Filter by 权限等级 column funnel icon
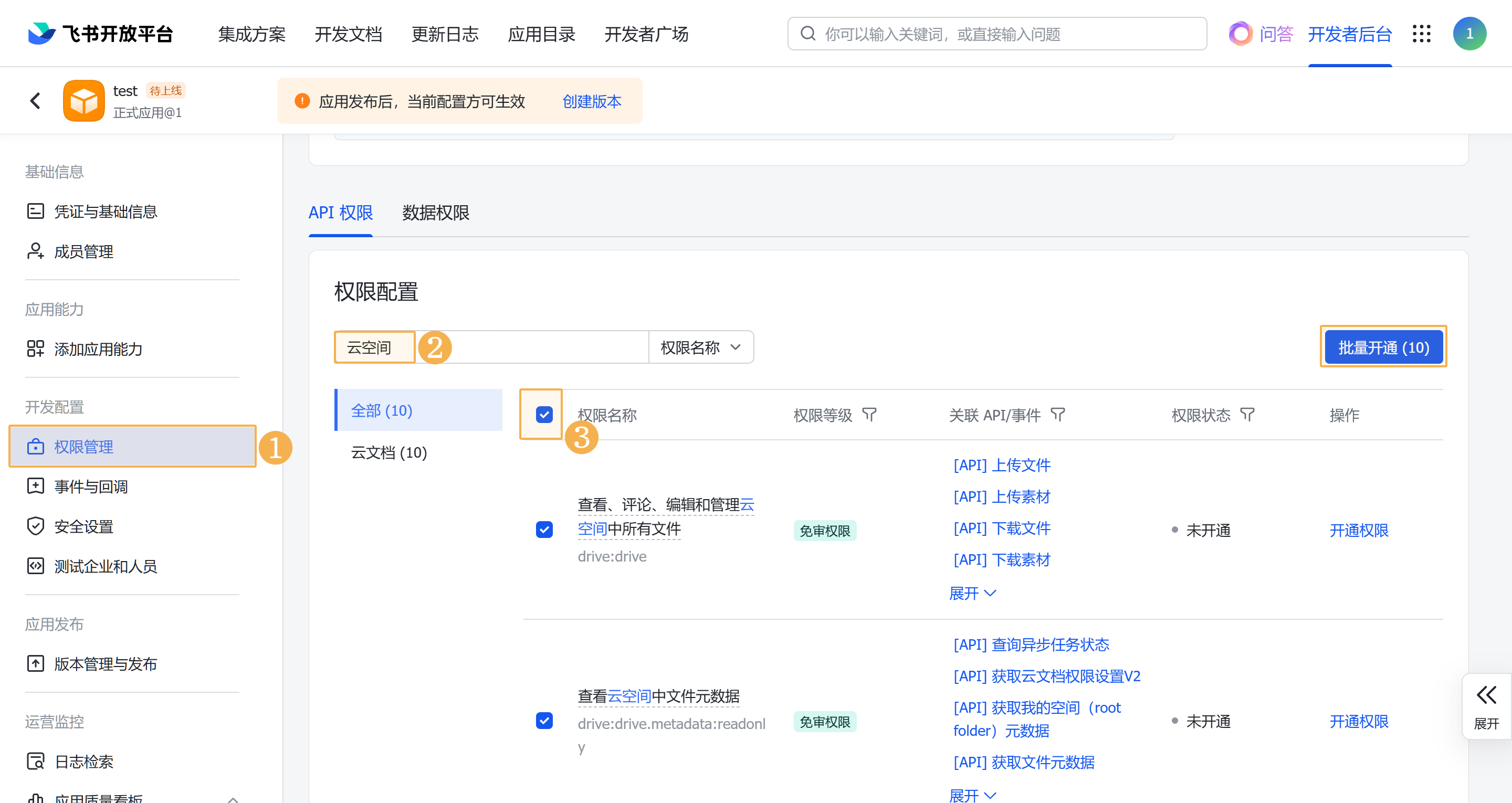The image size is (1512, 803). [869, 415]
